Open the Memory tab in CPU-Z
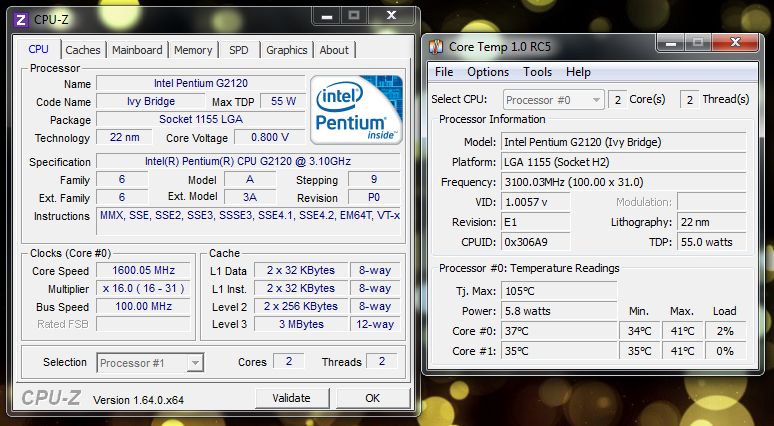 (193, 50)
